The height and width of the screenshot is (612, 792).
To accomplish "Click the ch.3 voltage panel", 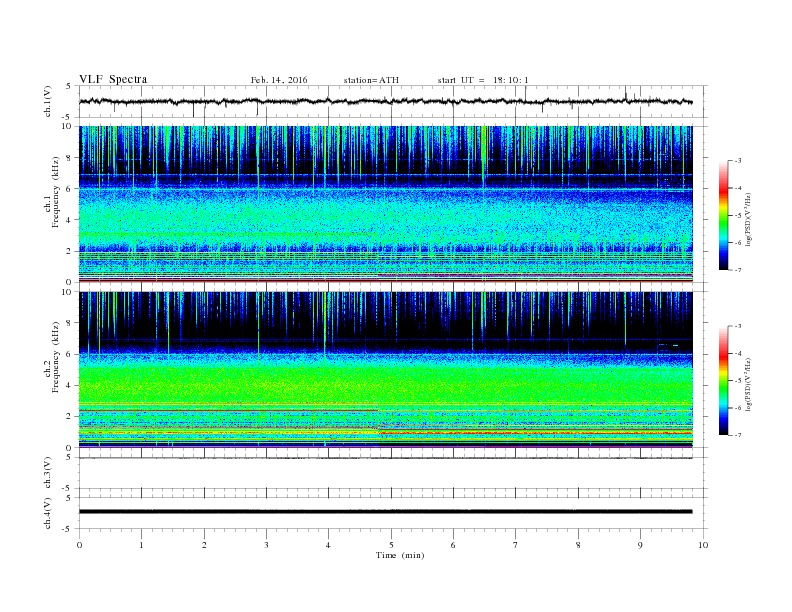I will 392,473.
